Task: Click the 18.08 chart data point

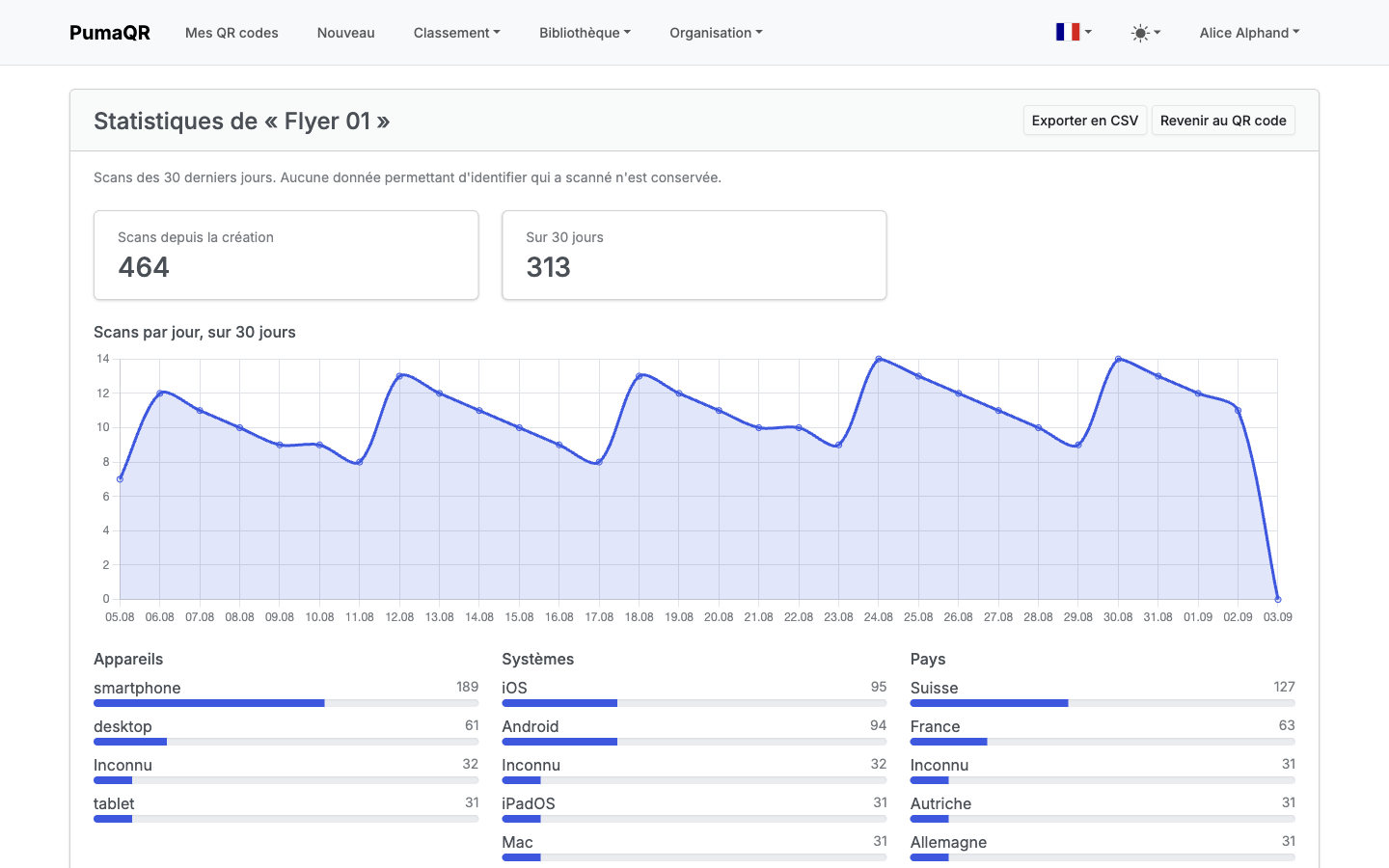Action: coord(640,376)
